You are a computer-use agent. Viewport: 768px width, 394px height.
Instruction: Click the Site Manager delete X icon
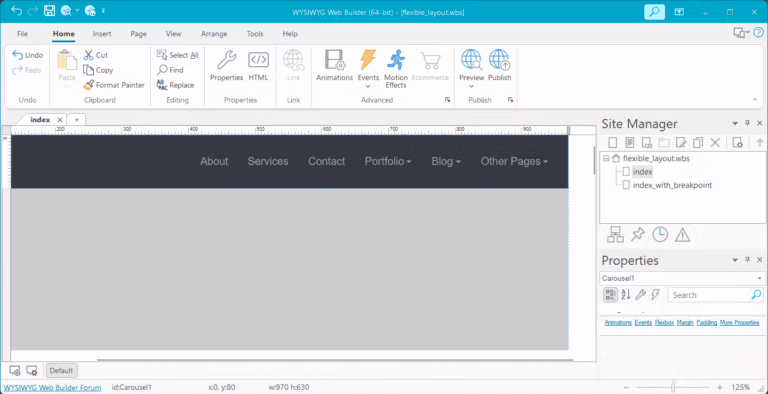[715, 143]
